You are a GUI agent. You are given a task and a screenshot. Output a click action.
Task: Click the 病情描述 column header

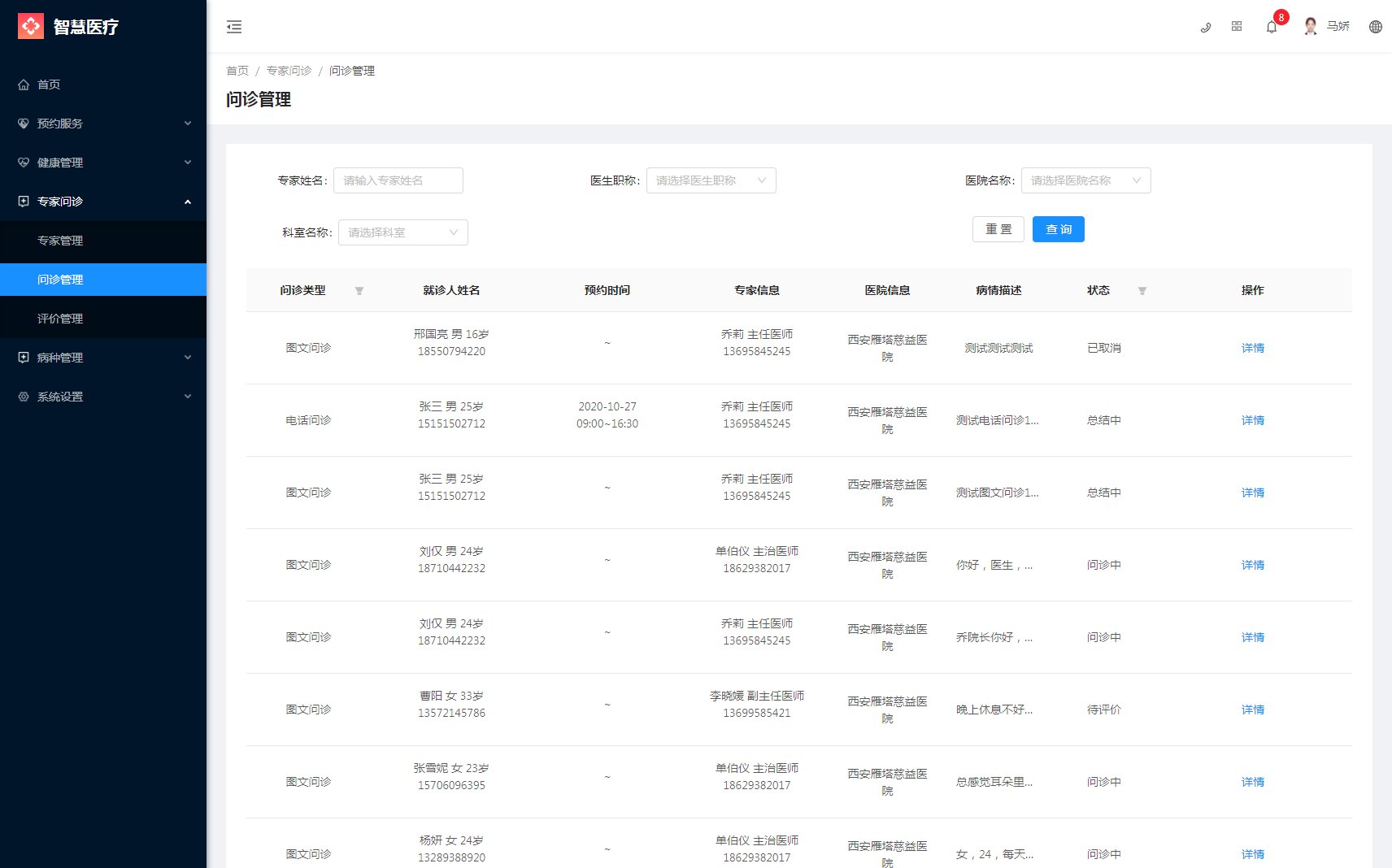998,290
